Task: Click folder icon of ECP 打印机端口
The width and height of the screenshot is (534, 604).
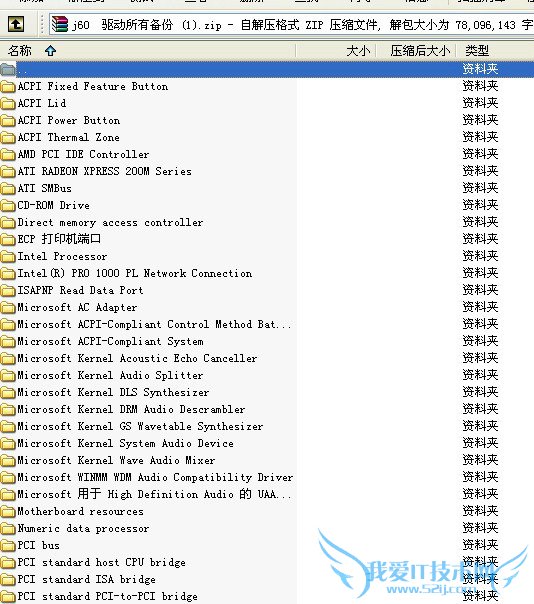Action: pos(8,239)
